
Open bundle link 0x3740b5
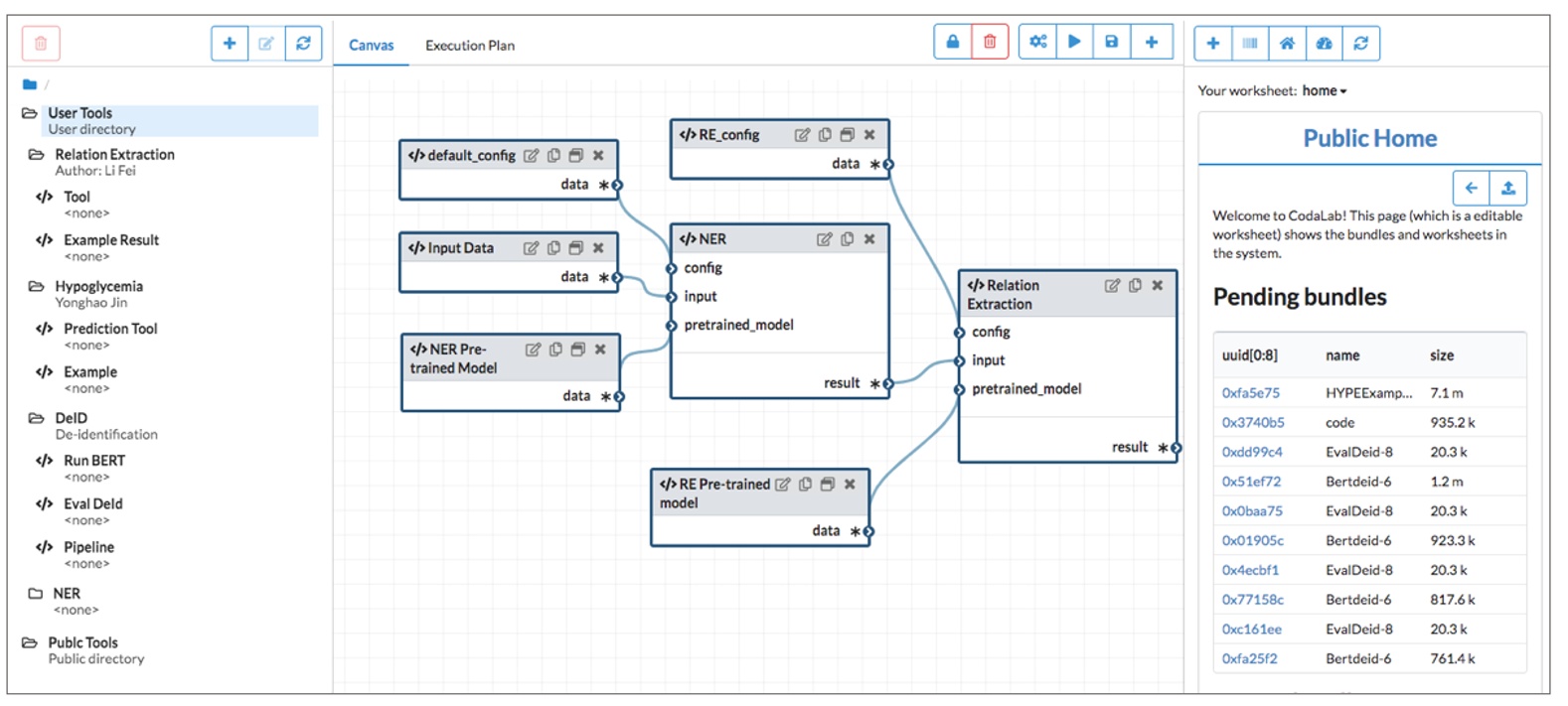click(x=1252, y=423)
